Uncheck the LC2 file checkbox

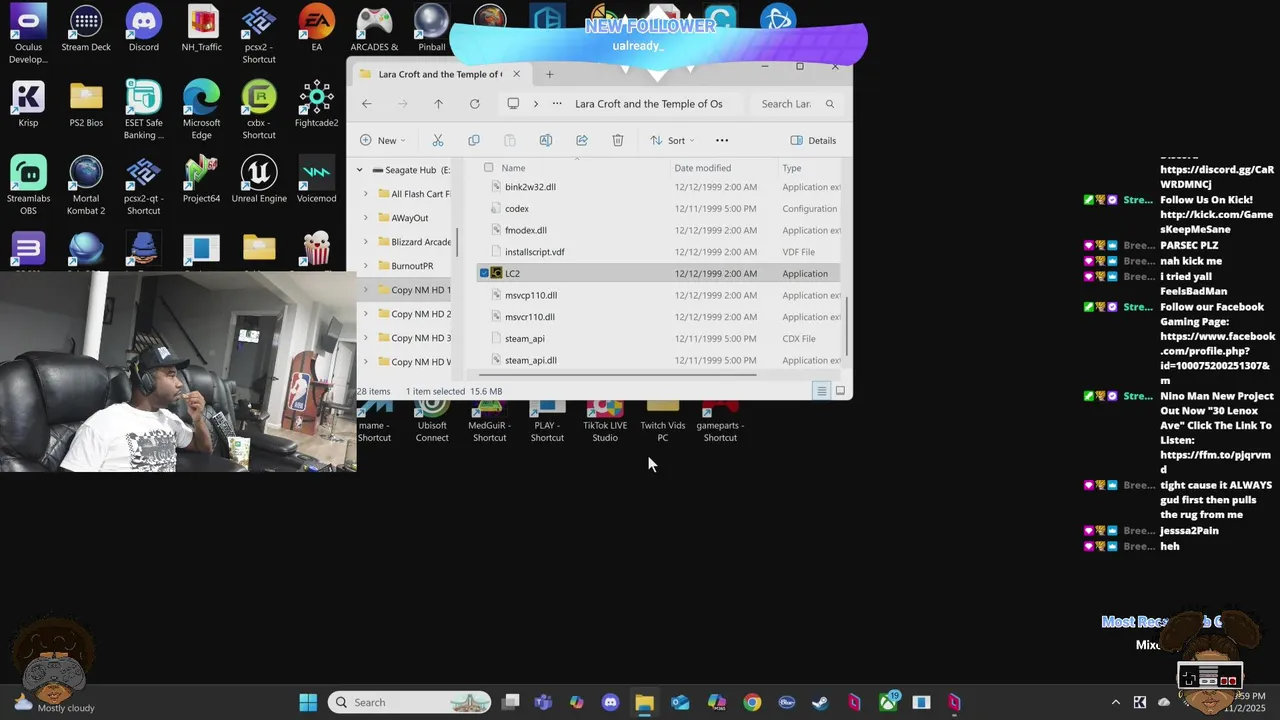(x=484, y=273)
